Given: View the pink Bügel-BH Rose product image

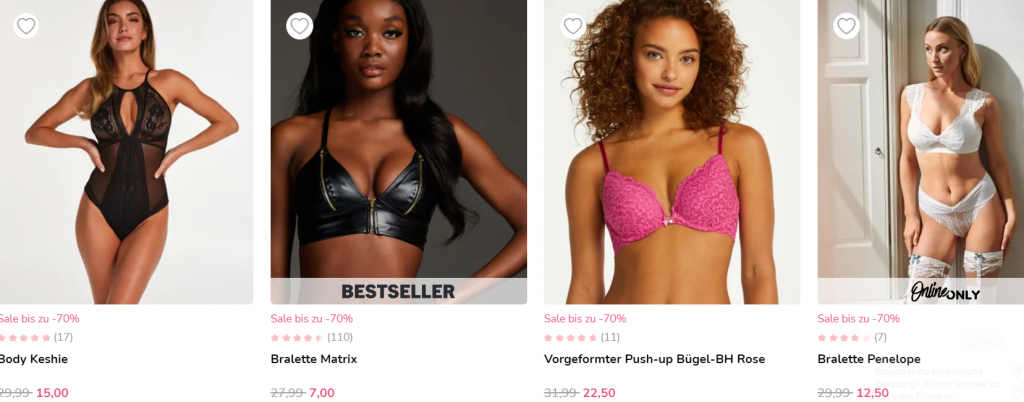Looking at the screenshot, I should tap(672, 151).
